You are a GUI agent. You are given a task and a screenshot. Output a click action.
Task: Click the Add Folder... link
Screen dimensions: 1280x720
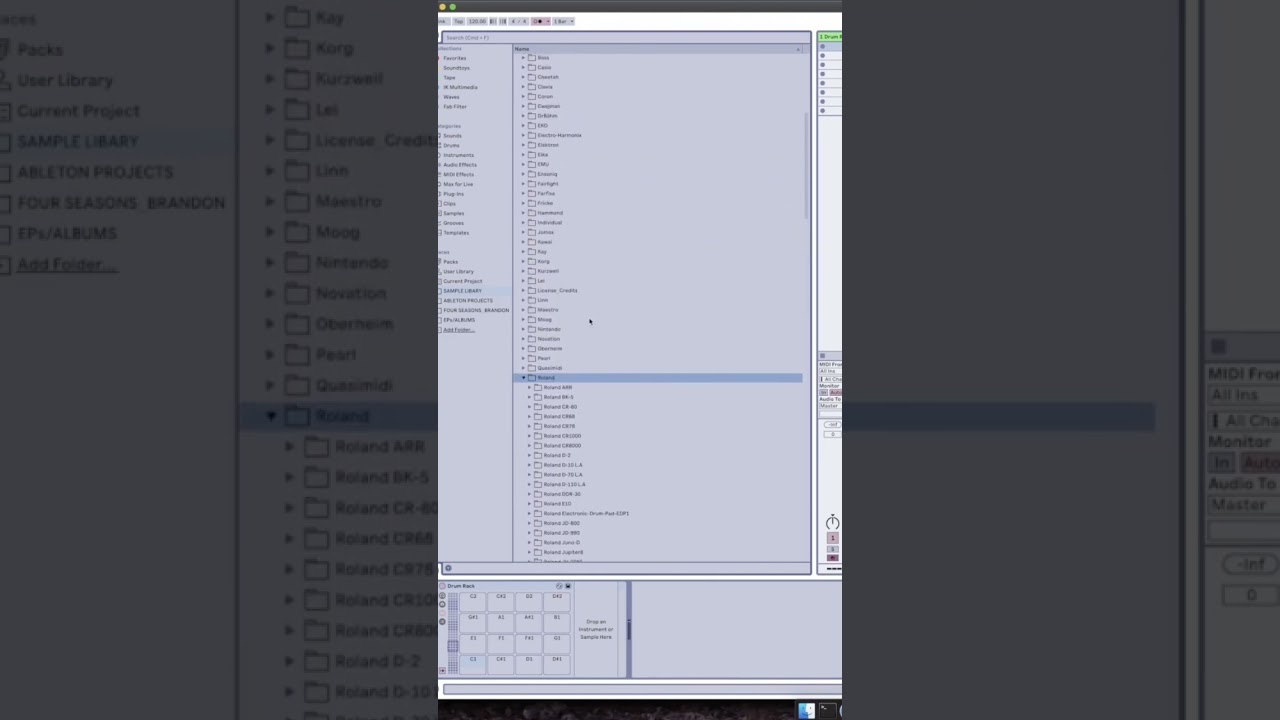tap(458, 330)
